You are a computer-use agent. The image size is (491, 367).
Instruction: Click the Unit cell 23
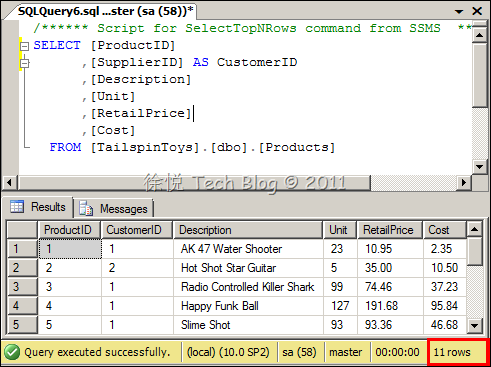point(340,249)
